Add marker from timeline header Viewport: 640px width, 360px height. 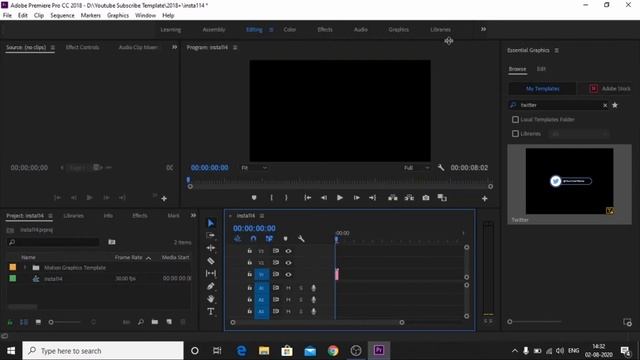click(285, 238)
